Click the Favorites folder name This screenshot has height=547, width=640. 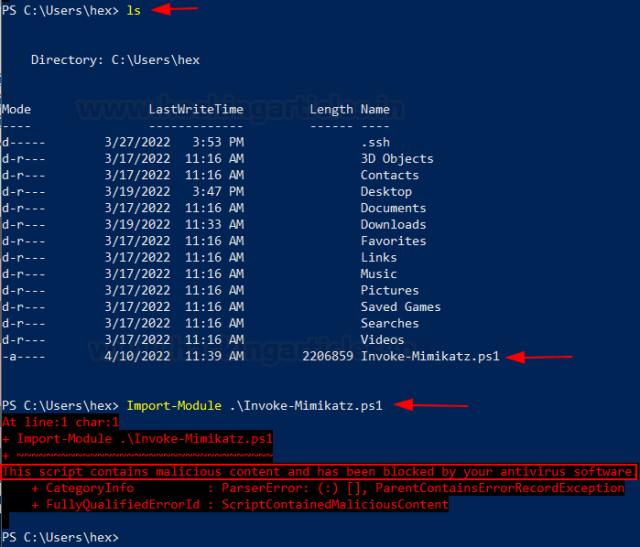pyautogui.click(x=393, y=241)
